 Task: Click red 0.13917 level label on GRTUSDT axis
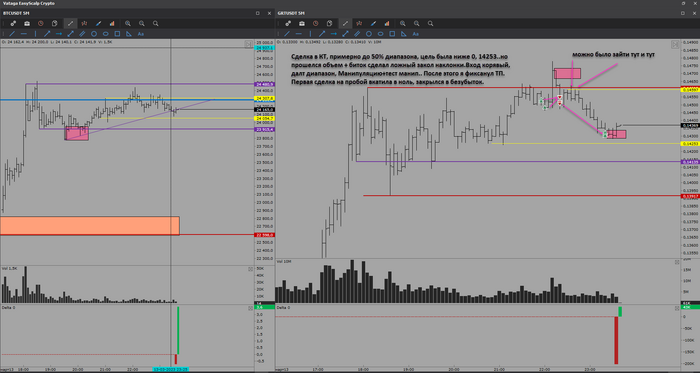(x=689, y=196)
